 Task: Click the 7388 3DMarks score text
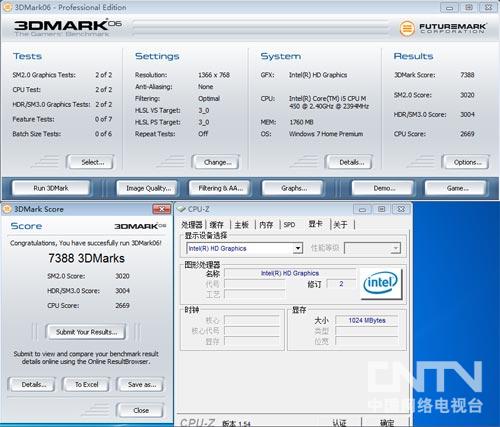point(86,258)
